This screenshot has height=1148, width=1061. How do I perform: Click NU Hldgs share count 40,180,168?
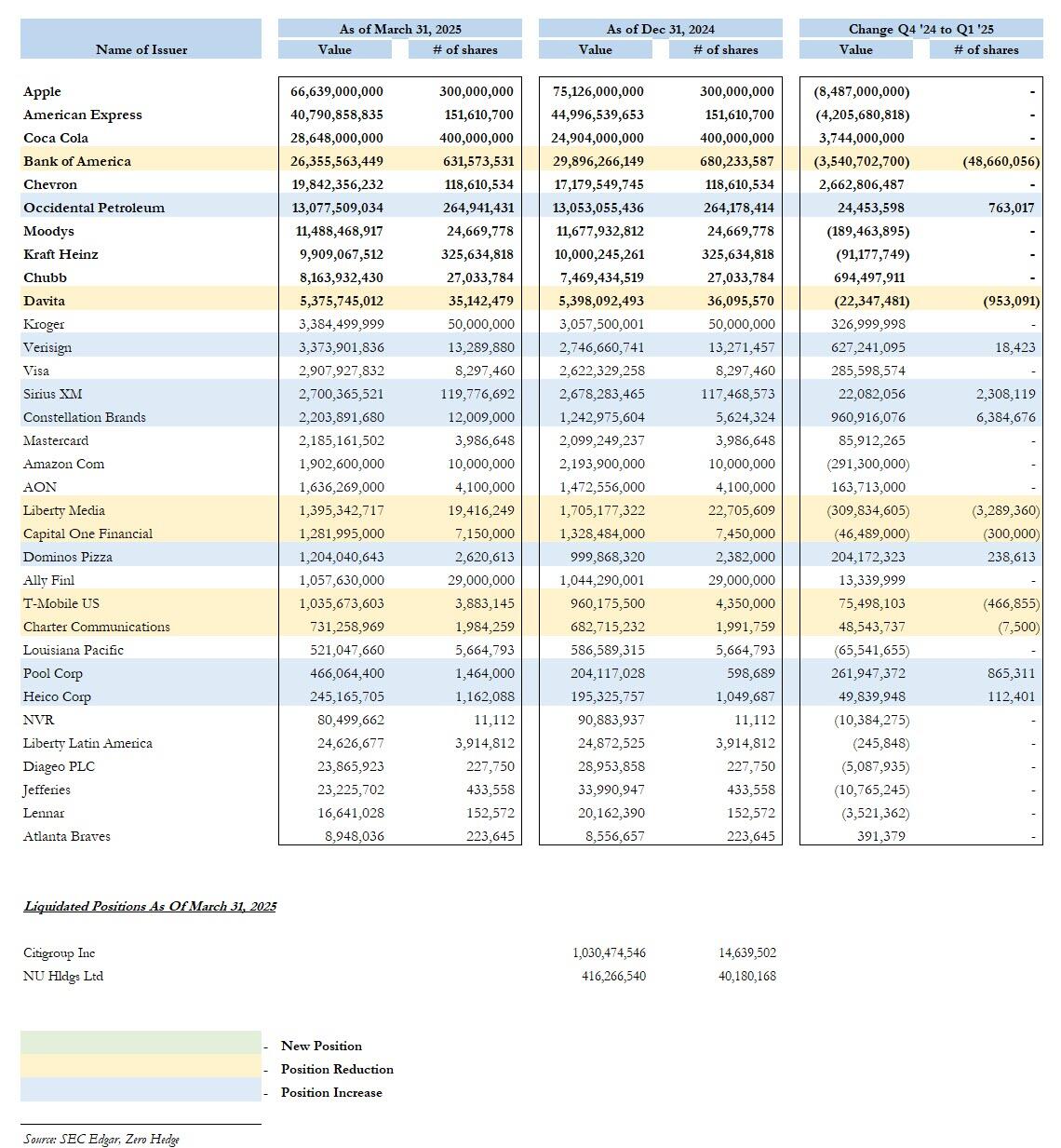747,976
